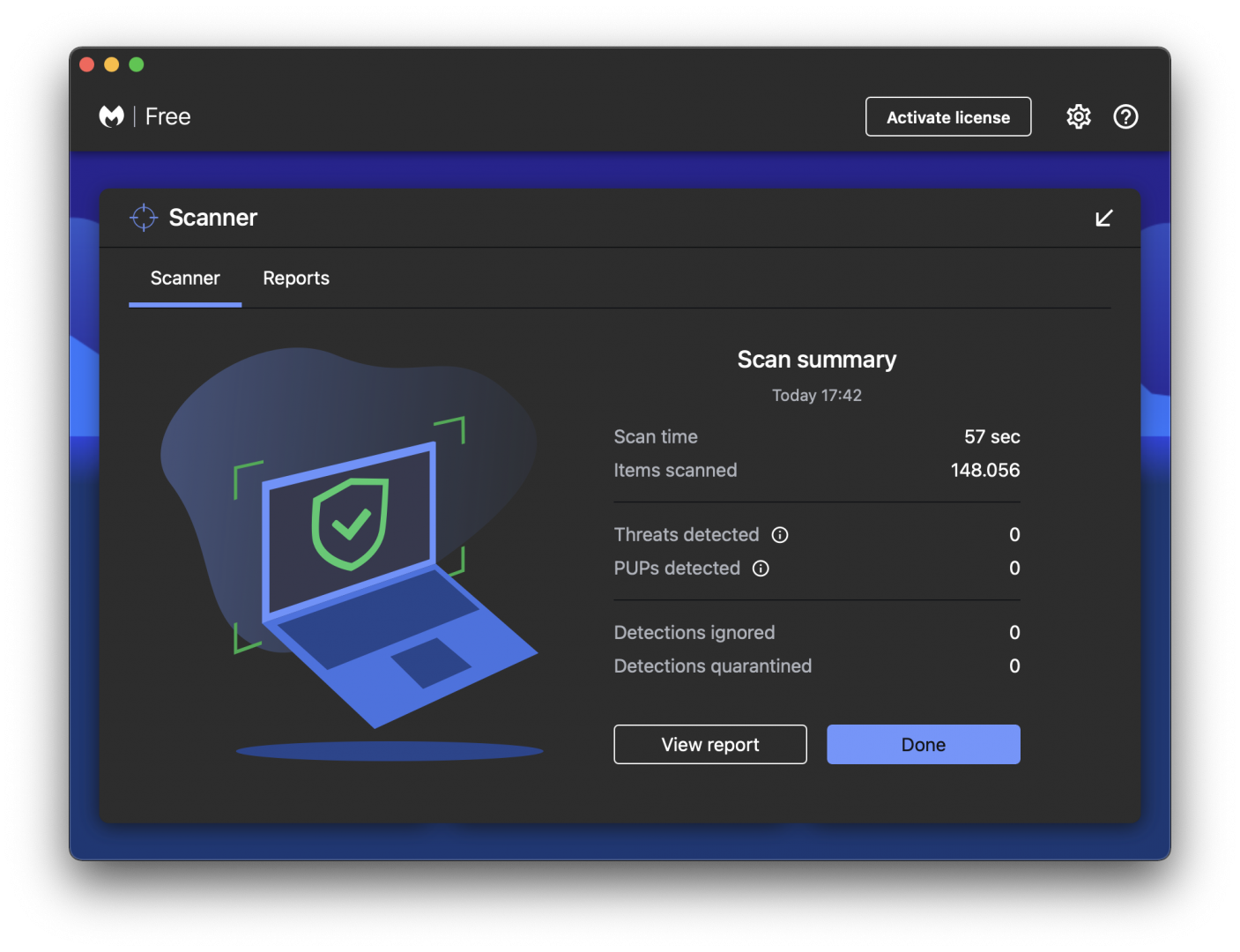The width and height of the screenshot is (1240, 952).
Task: Click the Activate license button
Action: coord(948,116)
